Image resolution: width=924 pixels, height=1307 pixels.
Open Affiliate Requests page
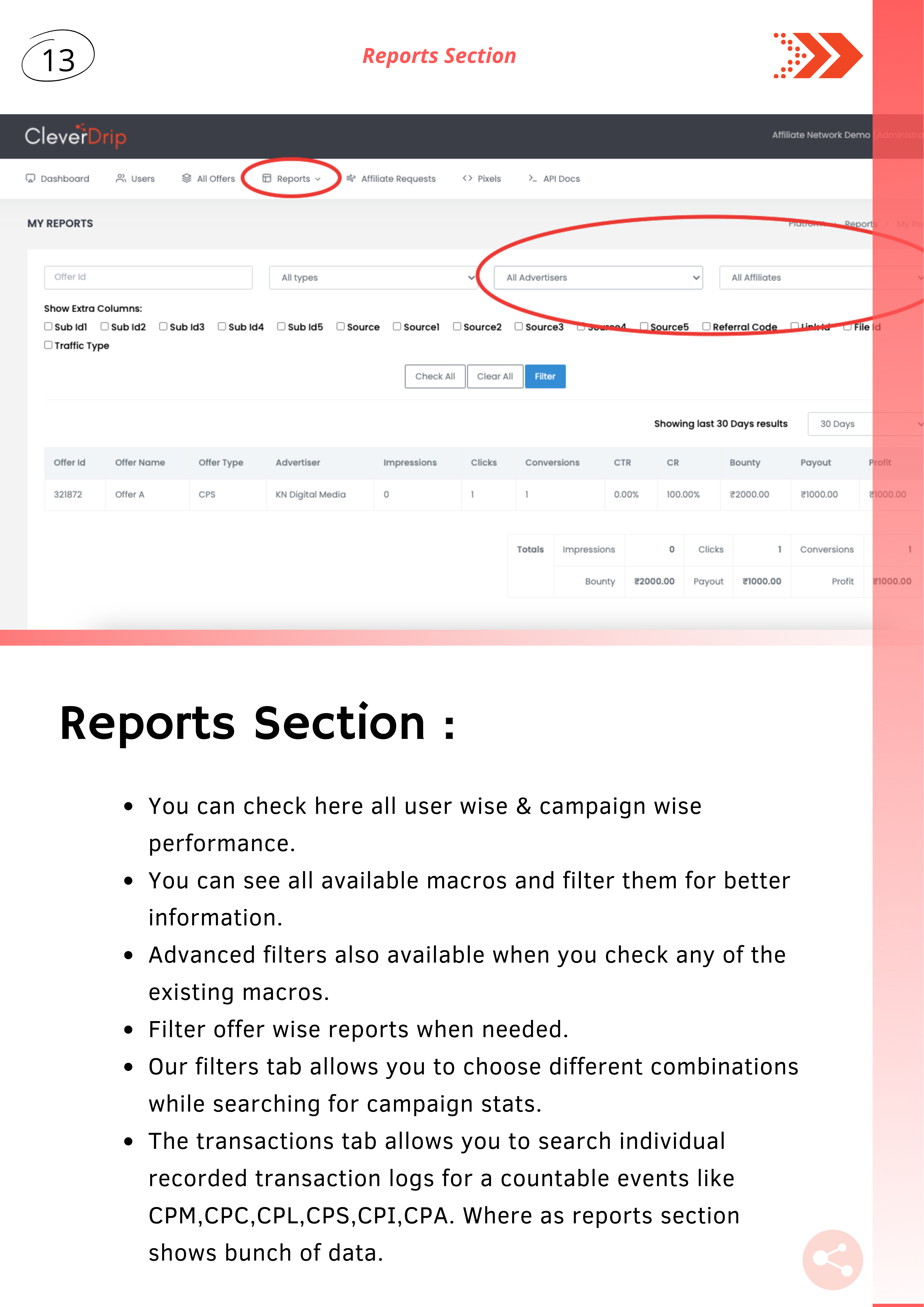pyautogui.click(x=391, y=179)
